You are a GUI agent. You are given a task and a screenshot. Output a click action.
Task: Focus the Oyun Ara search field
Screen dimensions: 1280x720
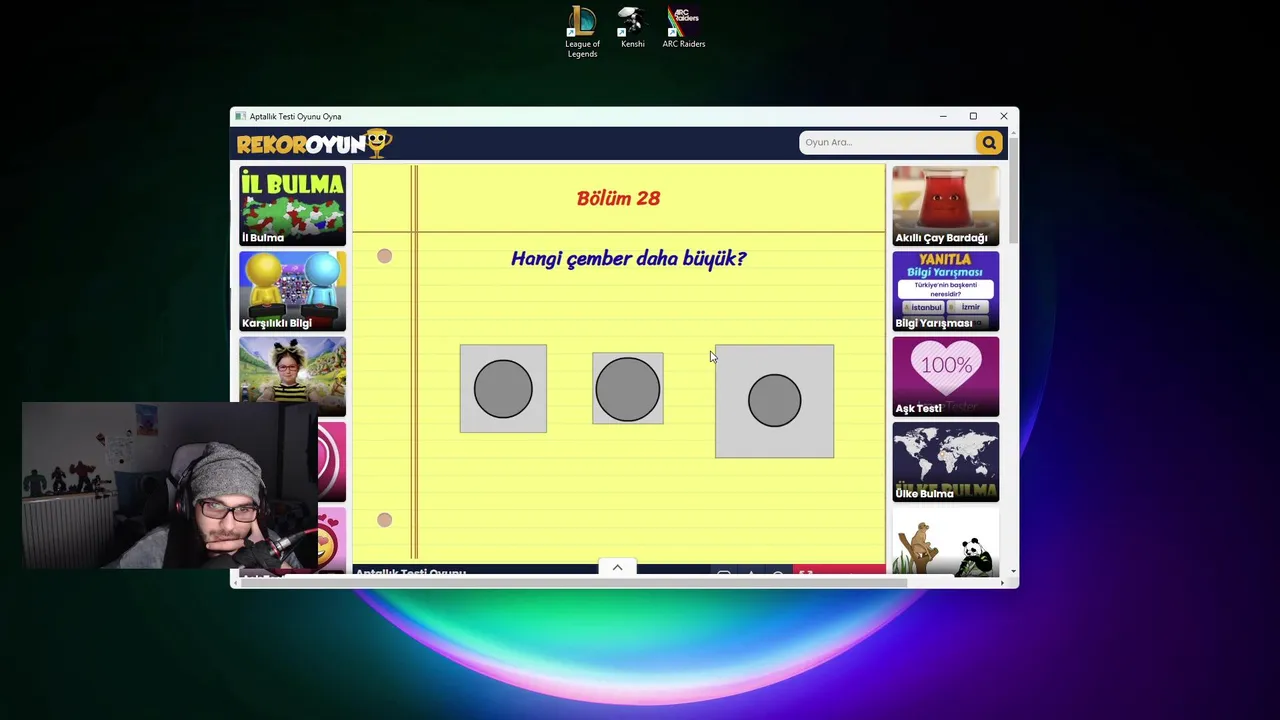tap(887, 142)
